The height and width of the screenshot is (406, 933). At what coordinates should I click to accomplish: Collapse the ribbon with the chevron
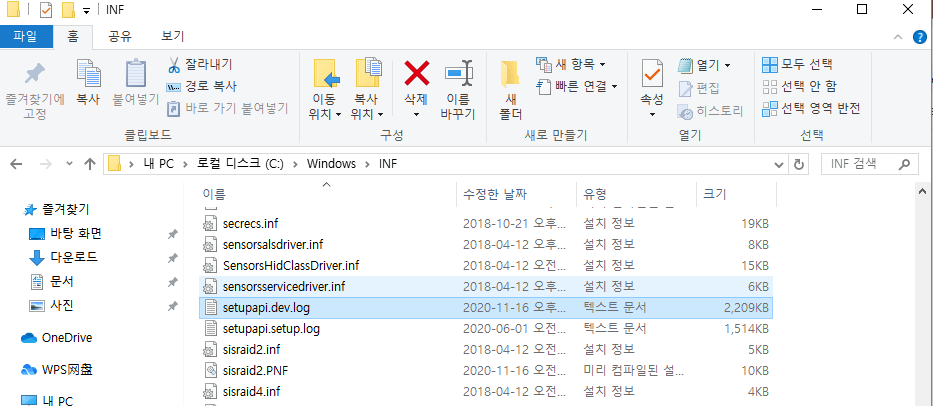point(898,37)
